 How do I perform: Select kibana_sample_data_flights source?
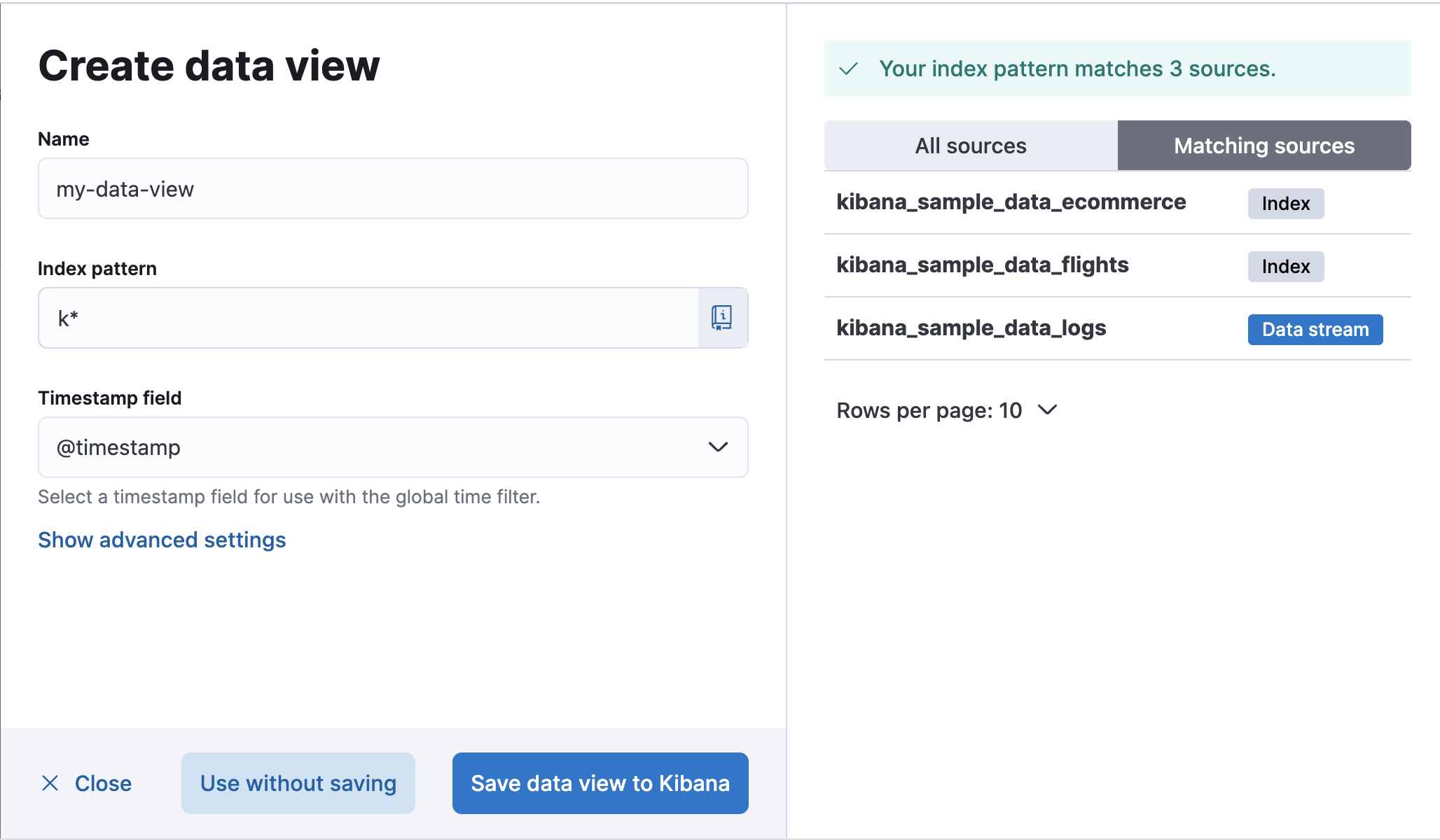[983, 265]
